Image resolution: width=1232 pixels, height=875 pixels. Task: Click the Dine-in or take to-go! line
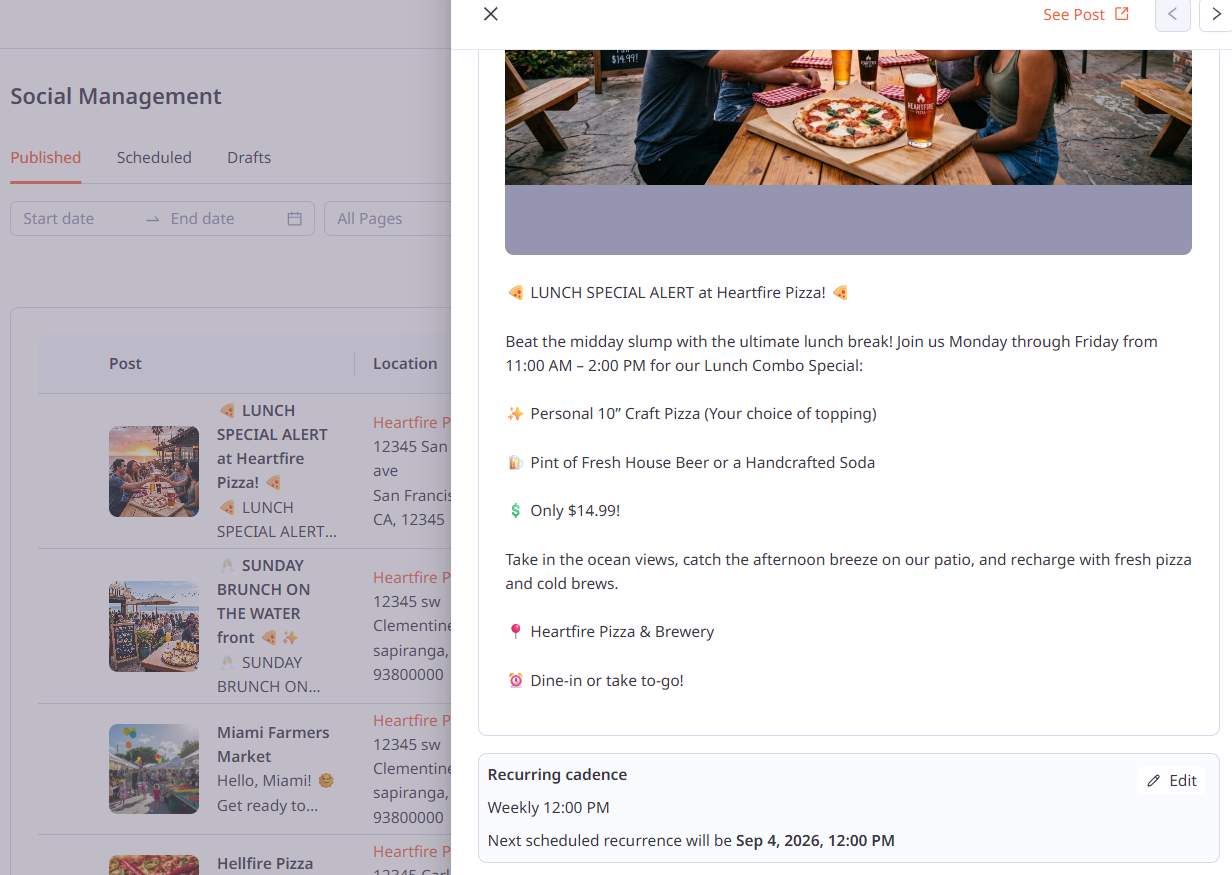click(595, 681)
